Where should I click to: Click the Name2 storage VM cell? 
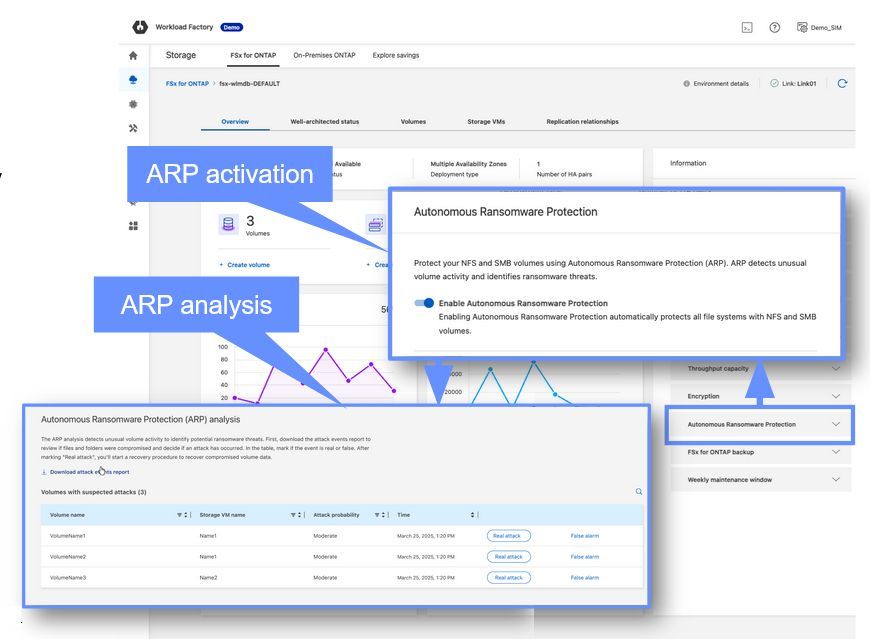point(208,577)
